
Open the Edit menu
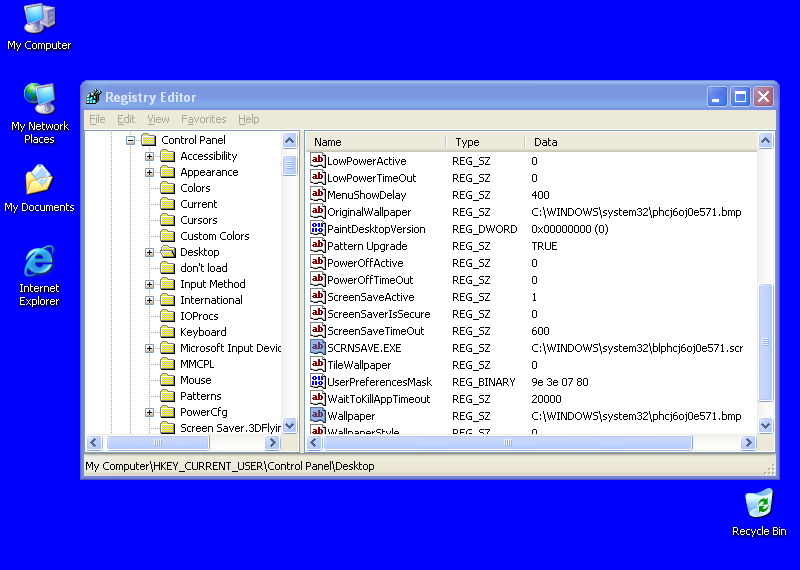click(x=126, y=119)
